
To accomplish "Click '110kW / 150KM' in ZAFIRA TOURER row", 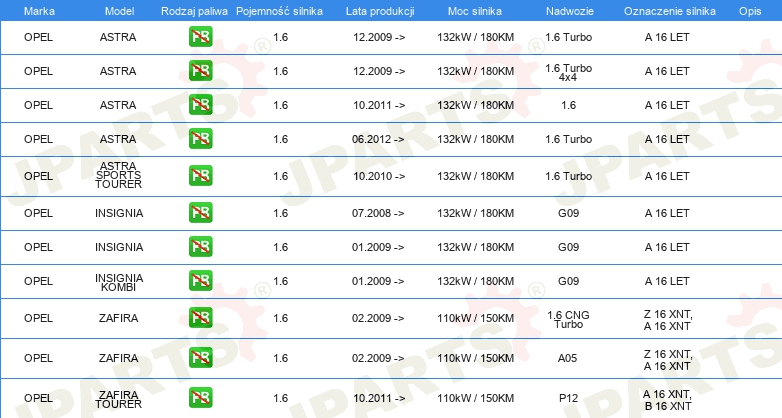I will point(475,398).
